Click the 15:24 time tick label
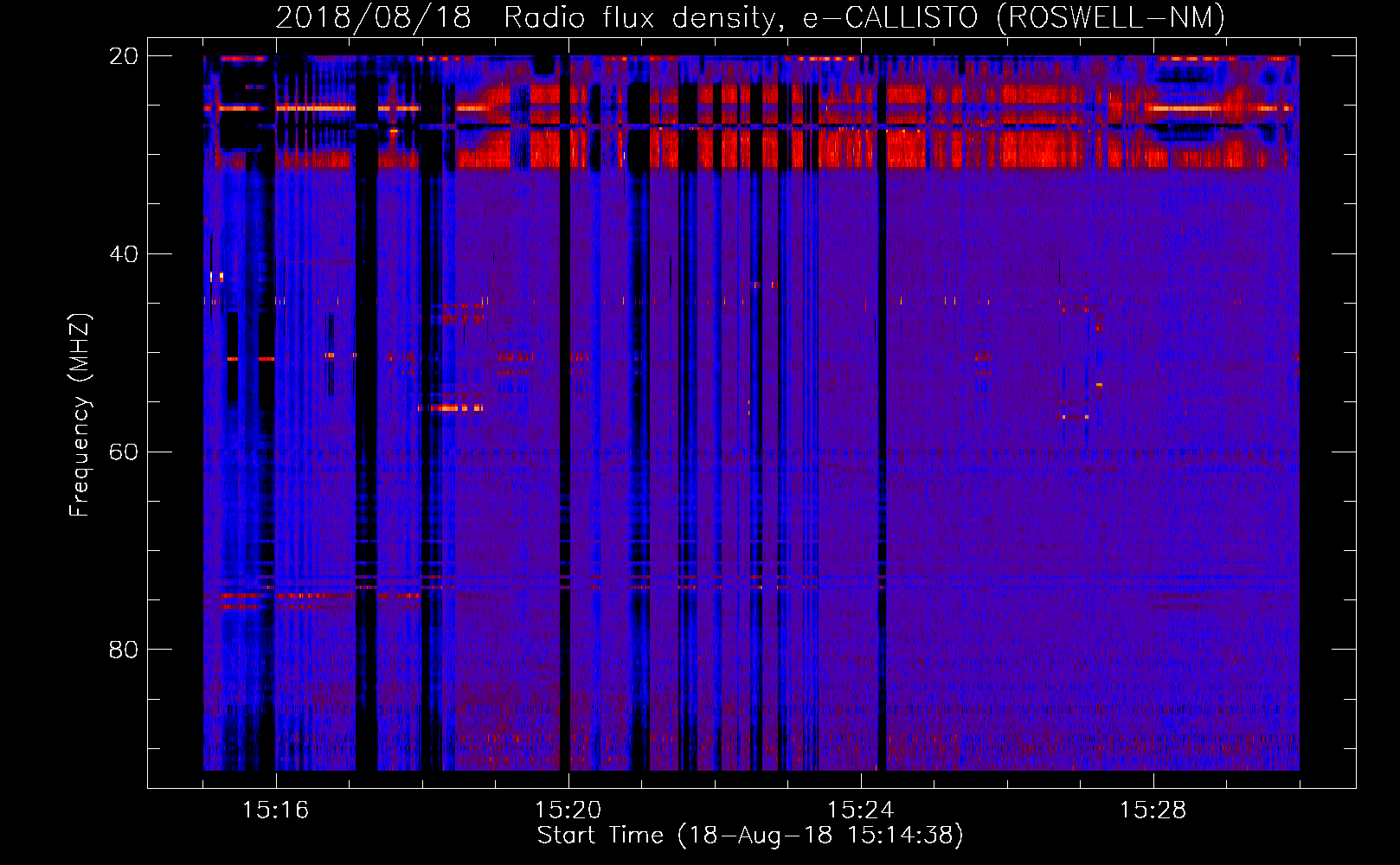This screenshot has width=1400, height=865. tap(860, 811)
